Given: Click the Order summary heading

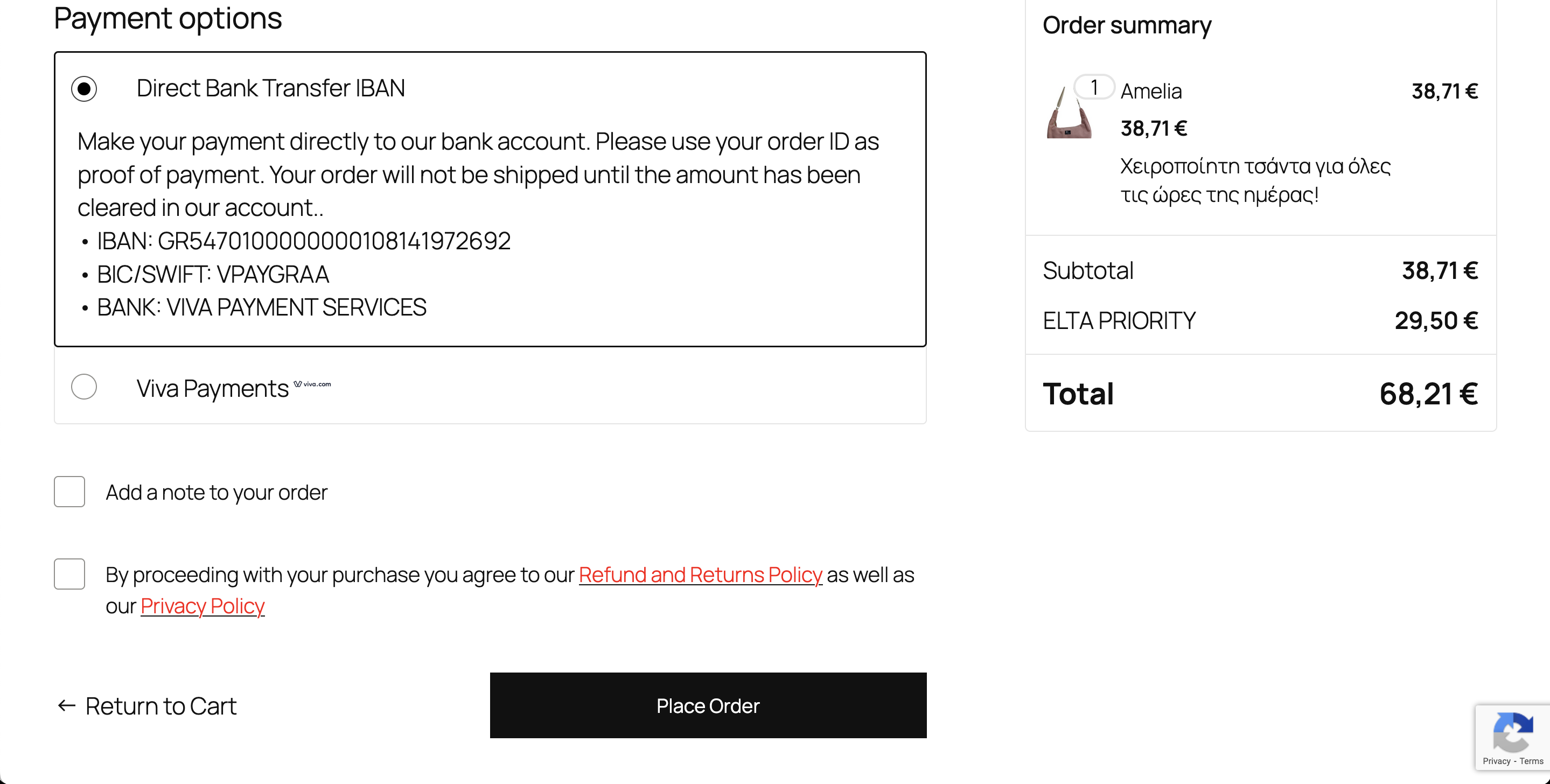Looking at the screenshot, I should 1126,25.
